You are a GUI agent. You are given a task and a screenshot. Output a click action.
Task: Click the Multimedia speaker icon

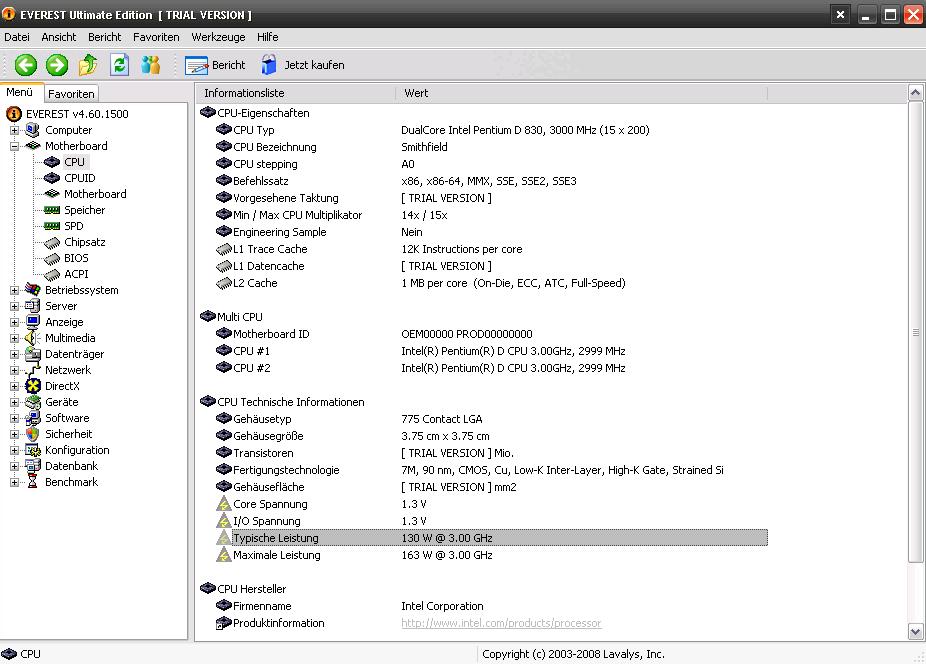(x=33, y=338)
